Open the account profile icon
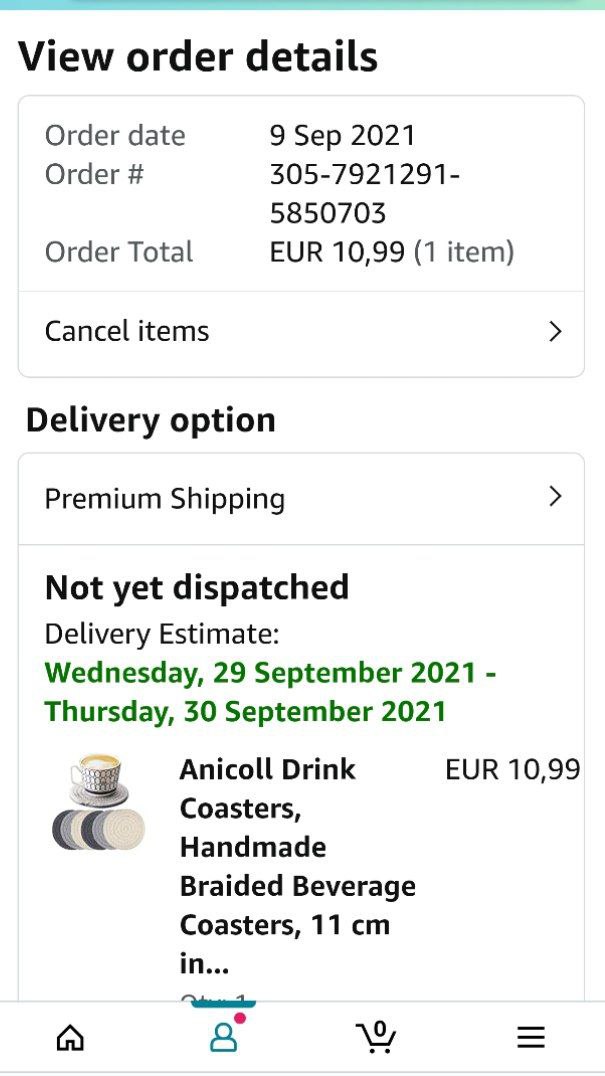 (223, 1038)
